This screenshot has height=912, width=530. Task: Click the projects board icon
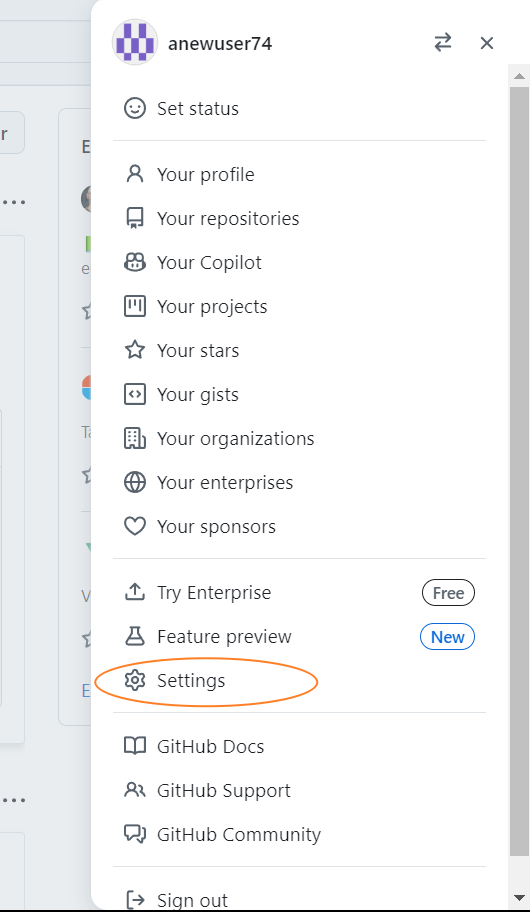point(135,306)
